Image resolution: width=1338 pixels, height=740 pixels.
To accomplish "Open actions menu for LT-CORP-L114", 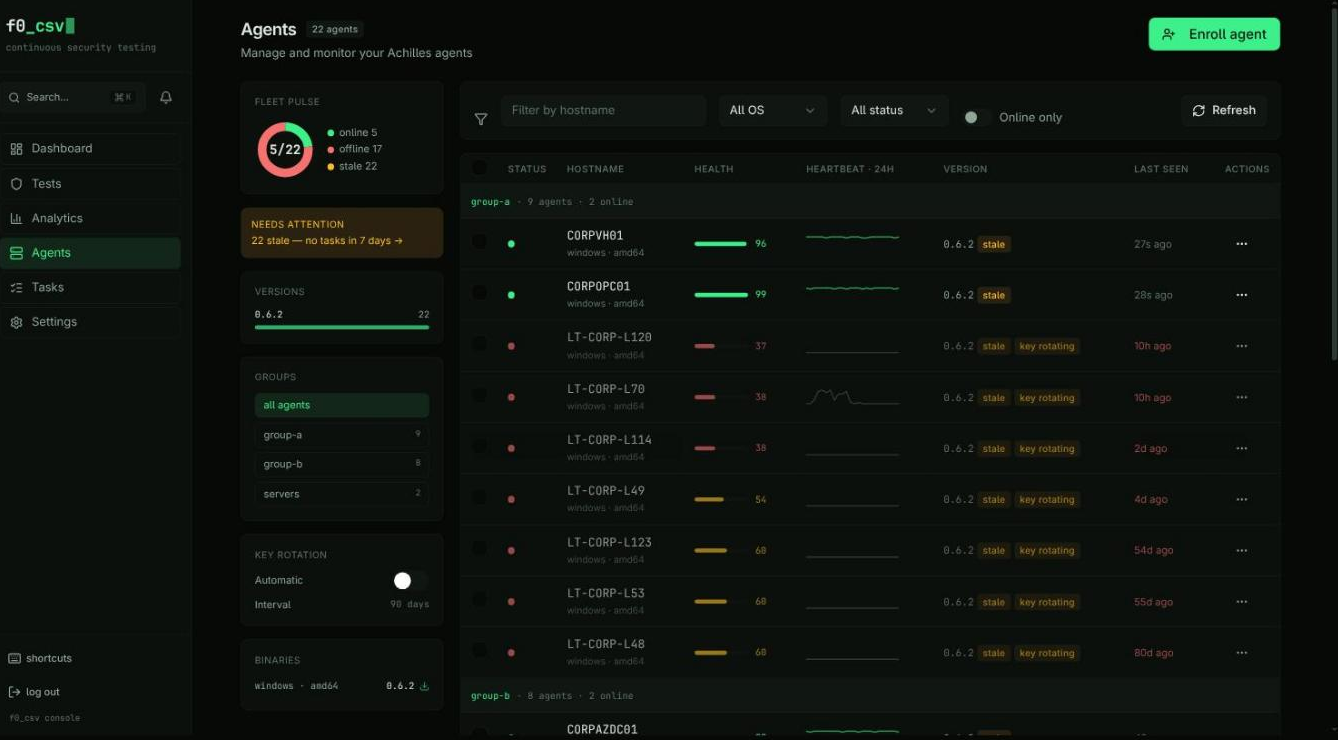I will (x=1242, y=448).
